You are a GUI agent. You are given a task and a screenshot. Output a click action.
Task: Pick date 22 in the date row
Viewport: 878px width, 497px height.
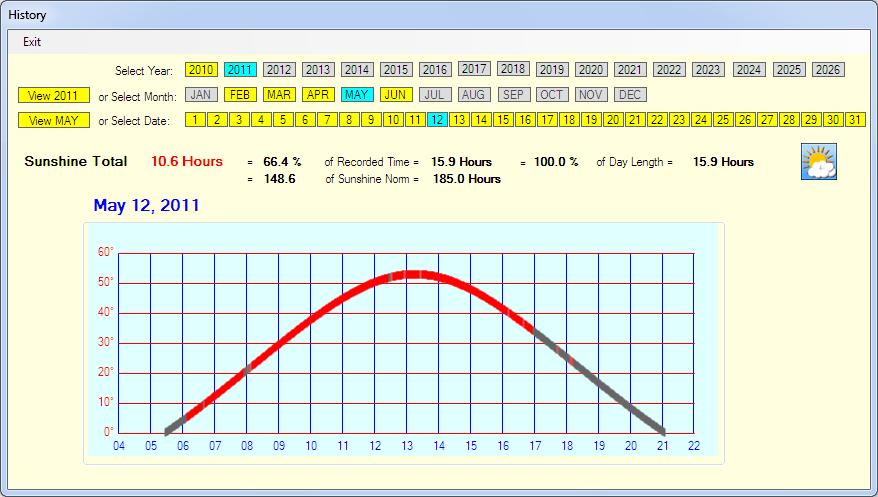[x=657, y=120]
